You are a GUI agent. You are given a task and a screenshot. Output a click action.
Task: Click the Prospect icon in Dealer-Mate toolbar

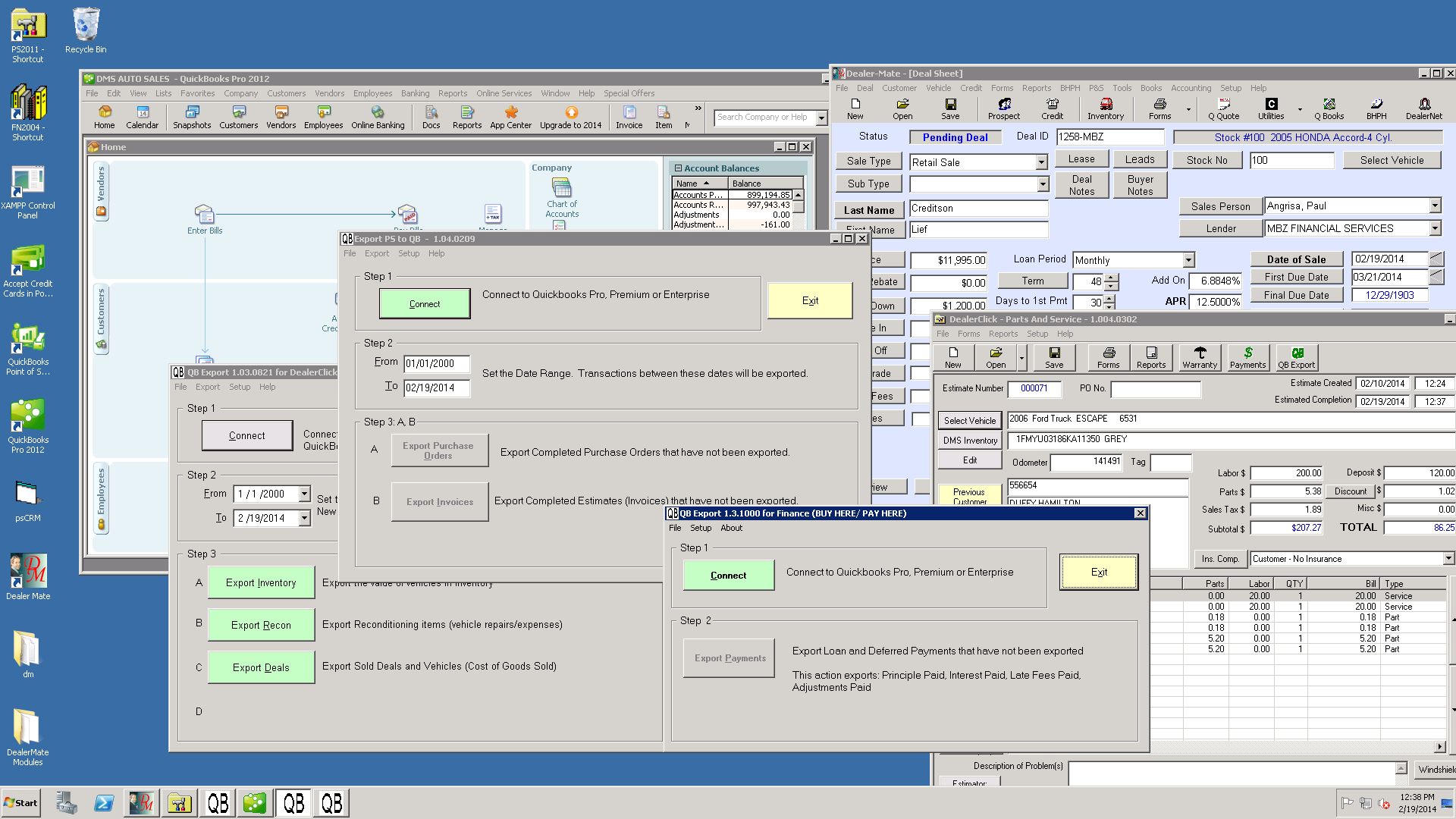tap(1003, 108)
